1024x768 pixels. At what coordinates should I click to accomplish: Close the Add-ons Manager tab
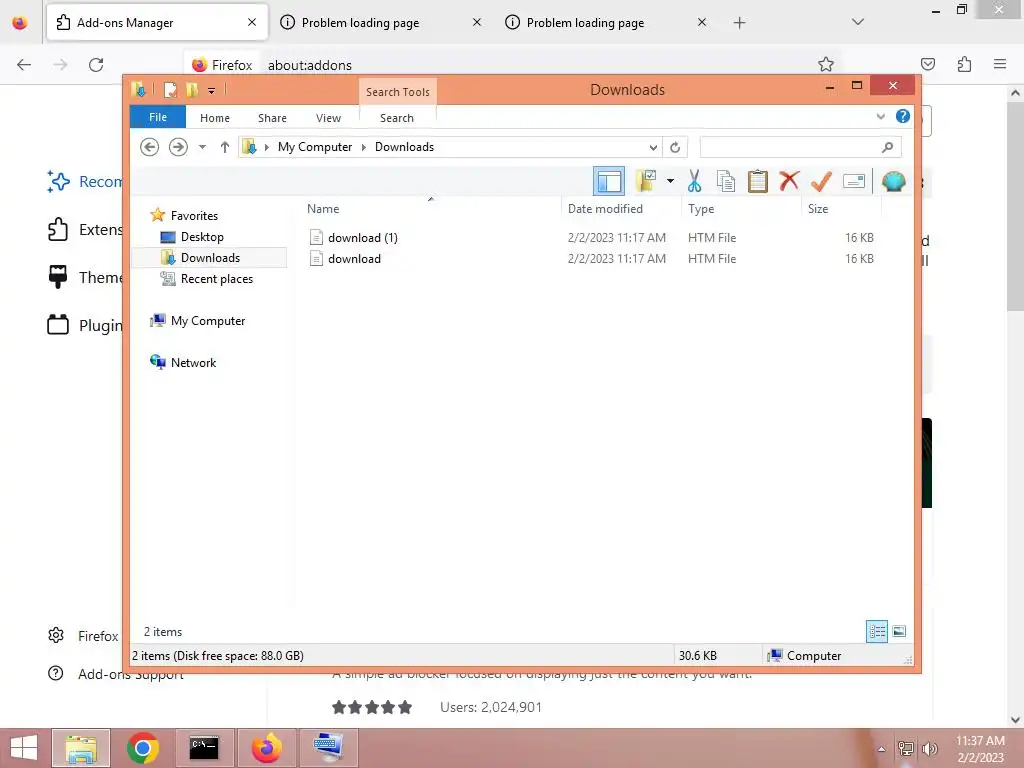pos(252,22)
